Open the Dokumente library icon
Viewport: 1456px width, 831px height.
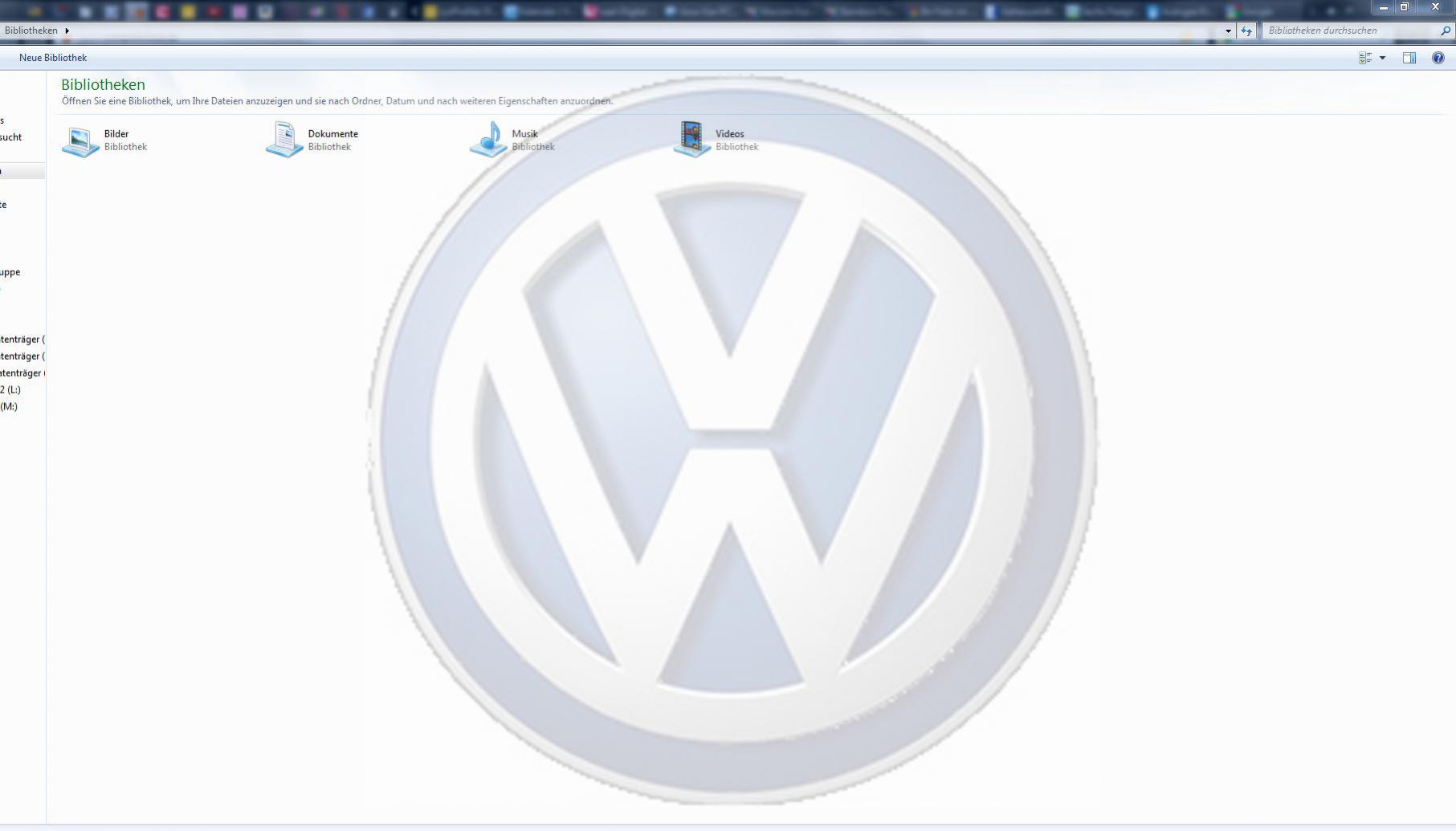point(284,140)
